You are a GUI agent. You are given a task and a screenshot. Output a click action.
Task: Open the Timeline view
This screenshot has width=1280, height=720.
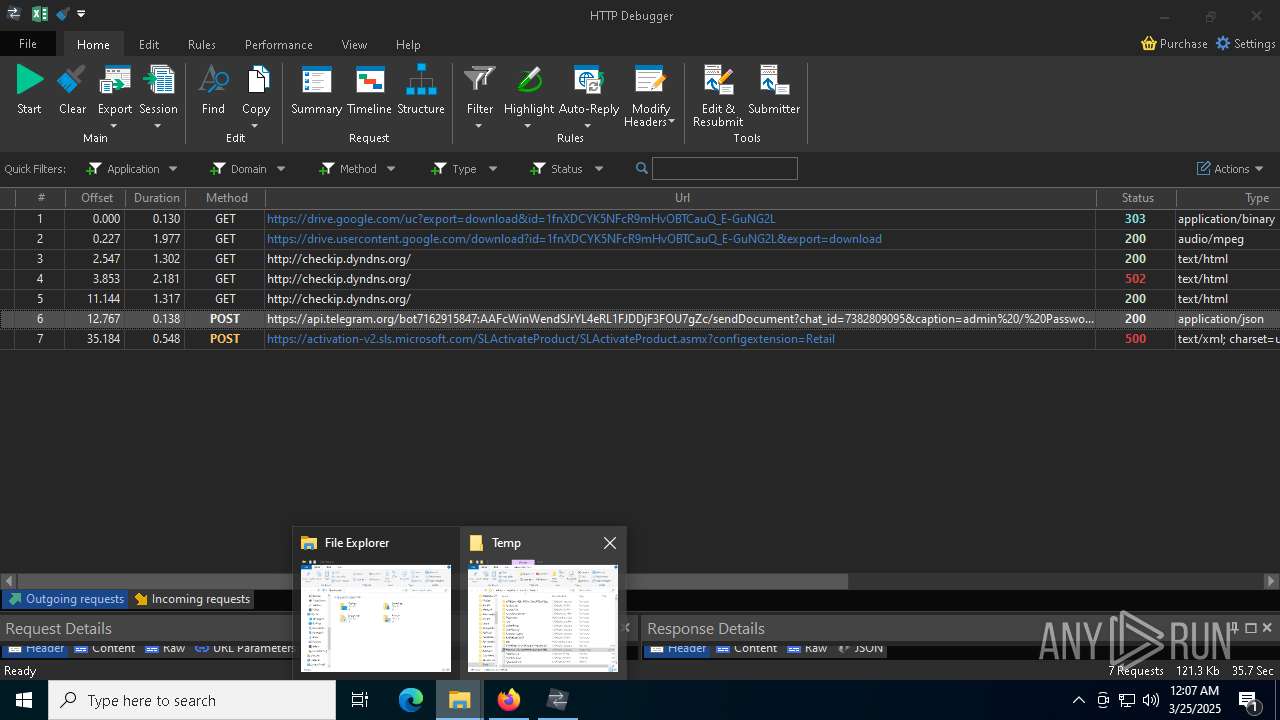369,80
